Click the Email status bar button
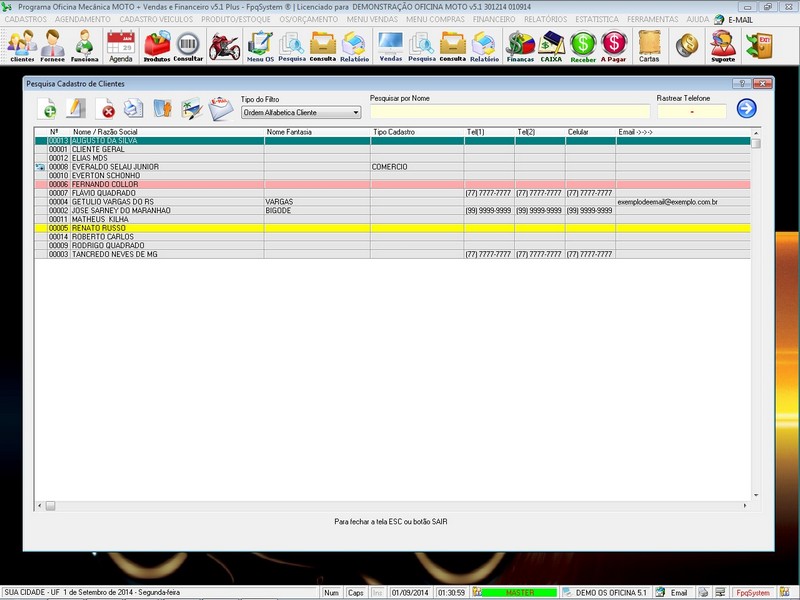The image size is (800, 600). click(672, 592)
